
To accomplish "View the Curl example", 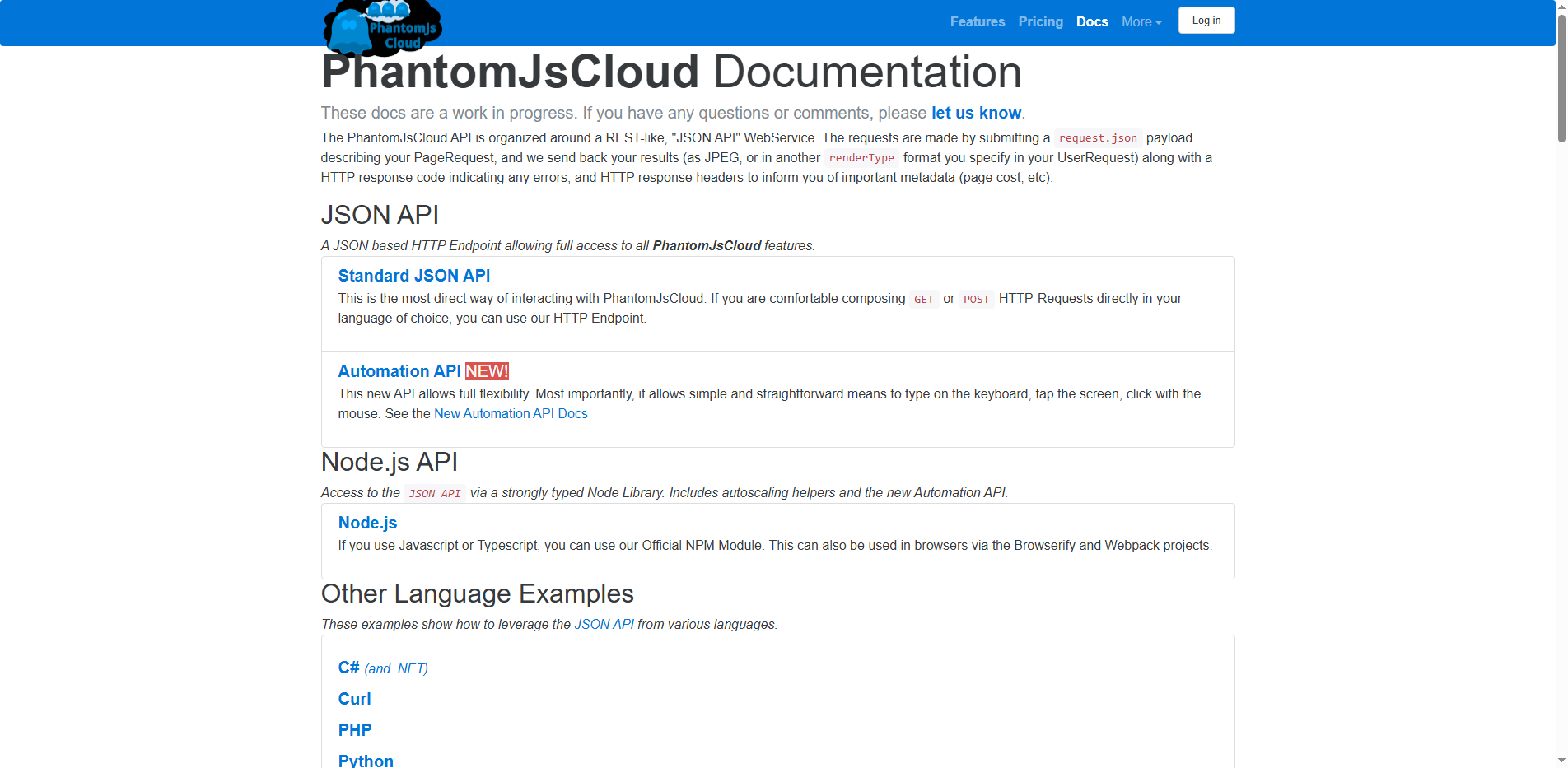I will pyautogui.click(x=354, y=698).
